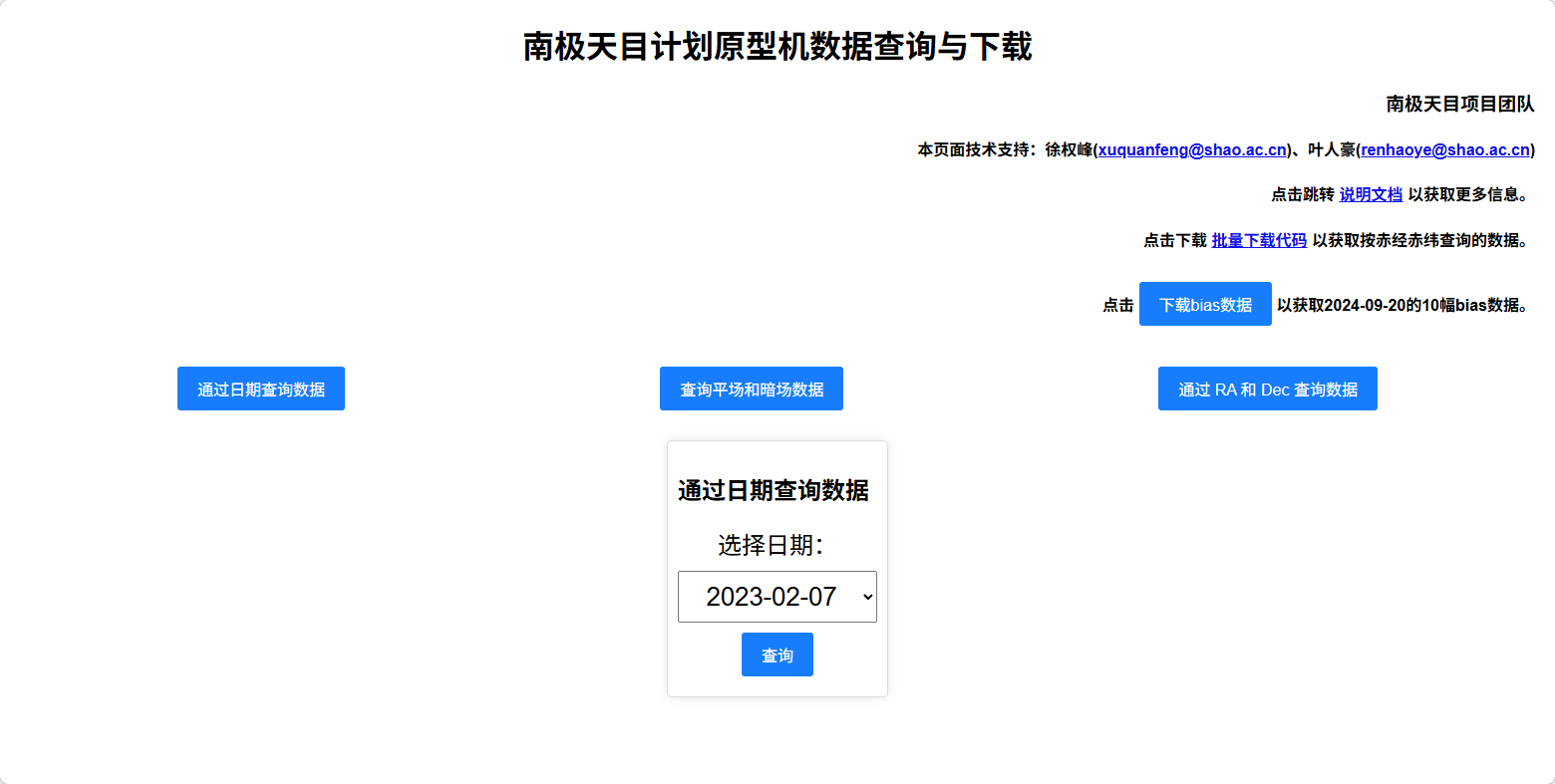Image resolution: width=1555 pixels, height=784 pixels.
Task: Click the 选择日期 label
Action: [x=771, y=545]
